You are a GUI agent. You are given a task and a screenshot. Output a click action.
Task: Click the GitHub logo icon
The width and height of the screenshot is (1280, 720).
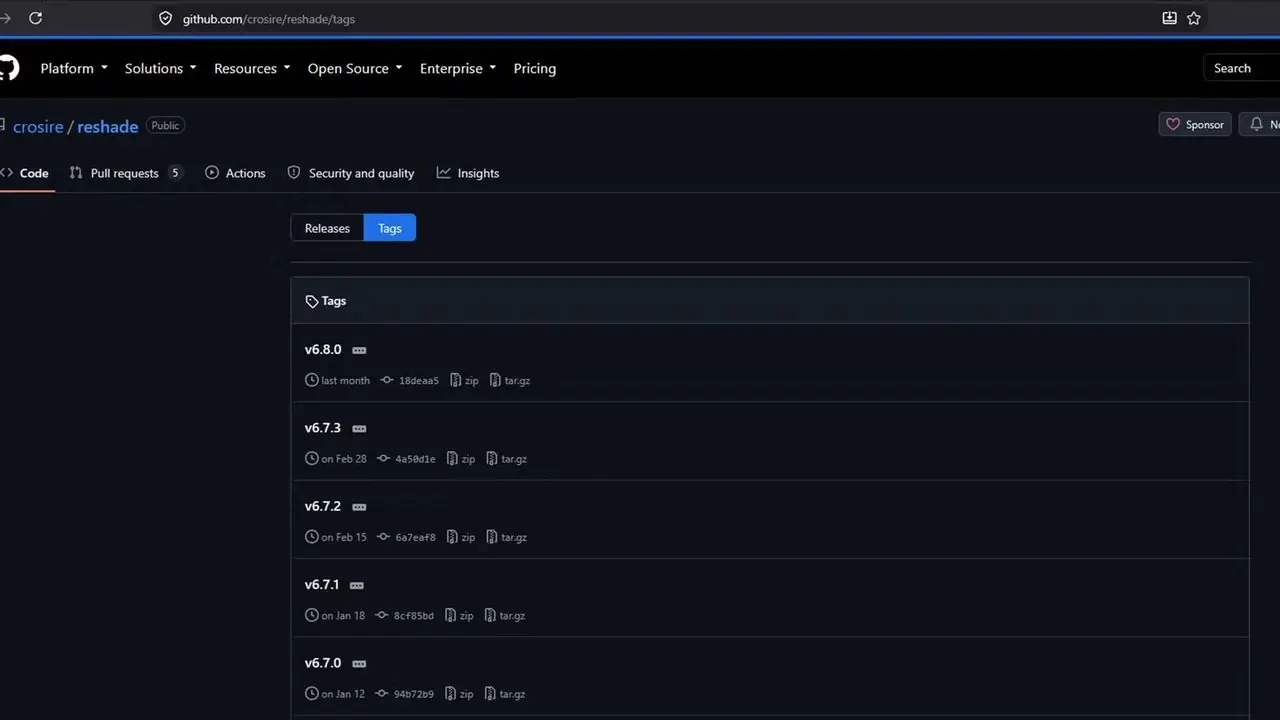click(x=8, y=68)
